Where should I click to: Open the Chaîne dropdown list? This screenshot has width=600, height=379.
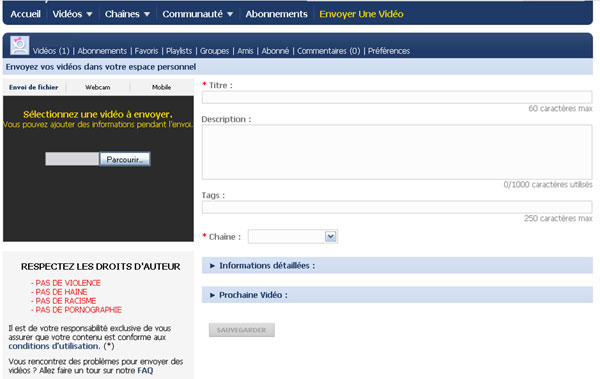293,237
